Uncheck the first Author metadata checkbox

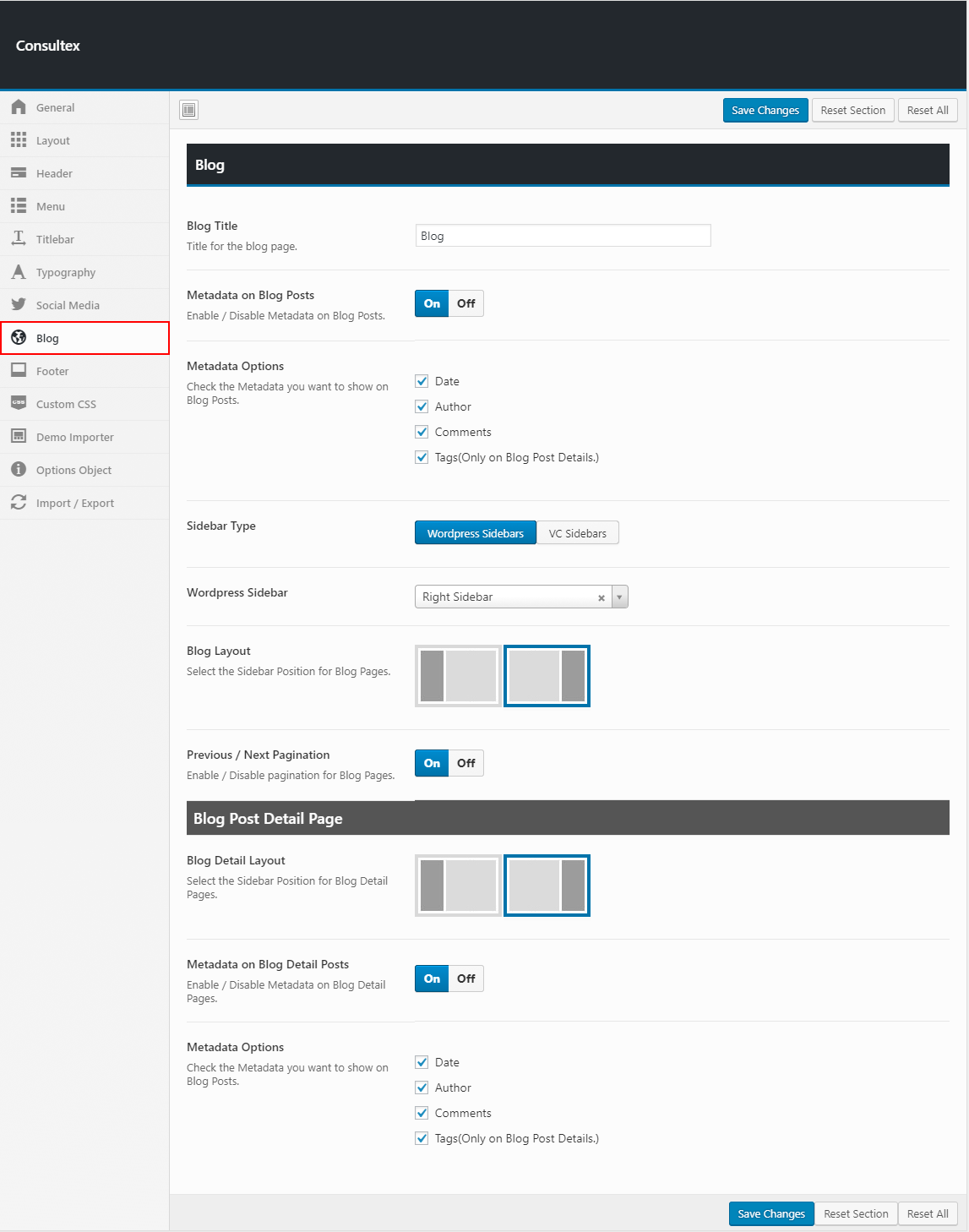pos(422,406)
